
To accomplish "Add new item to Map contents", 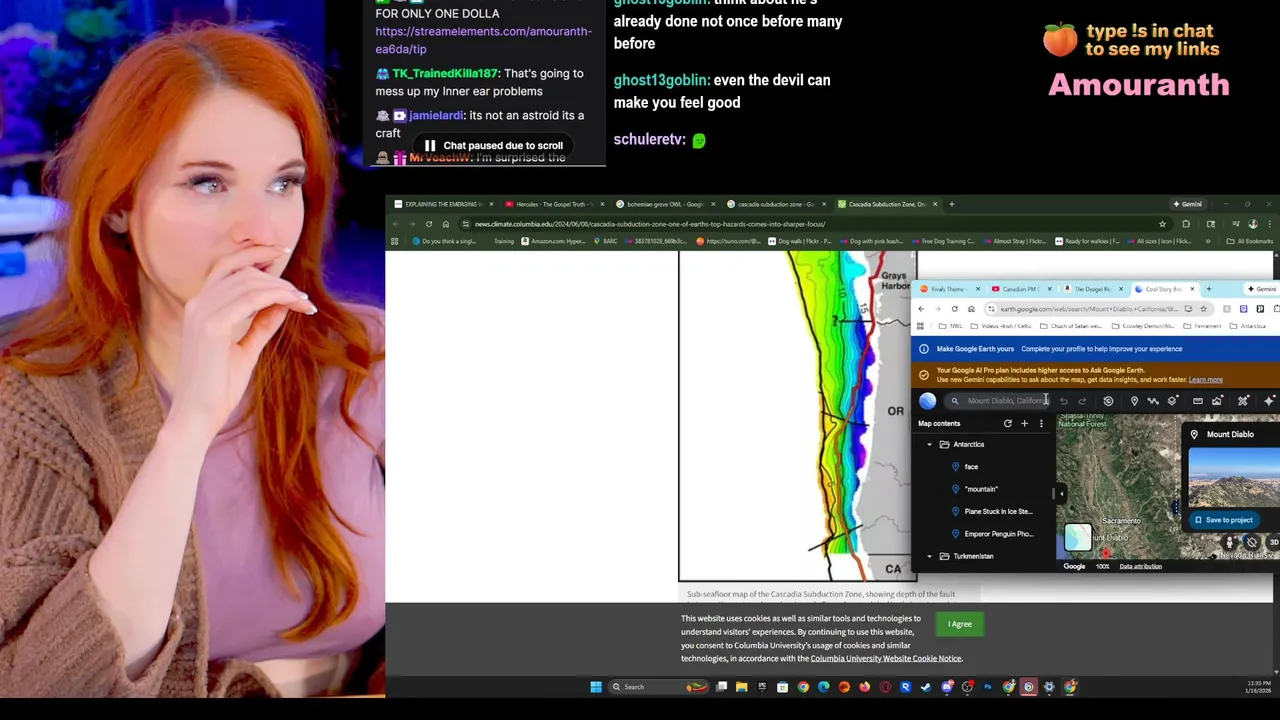I will click(1024, 424).
